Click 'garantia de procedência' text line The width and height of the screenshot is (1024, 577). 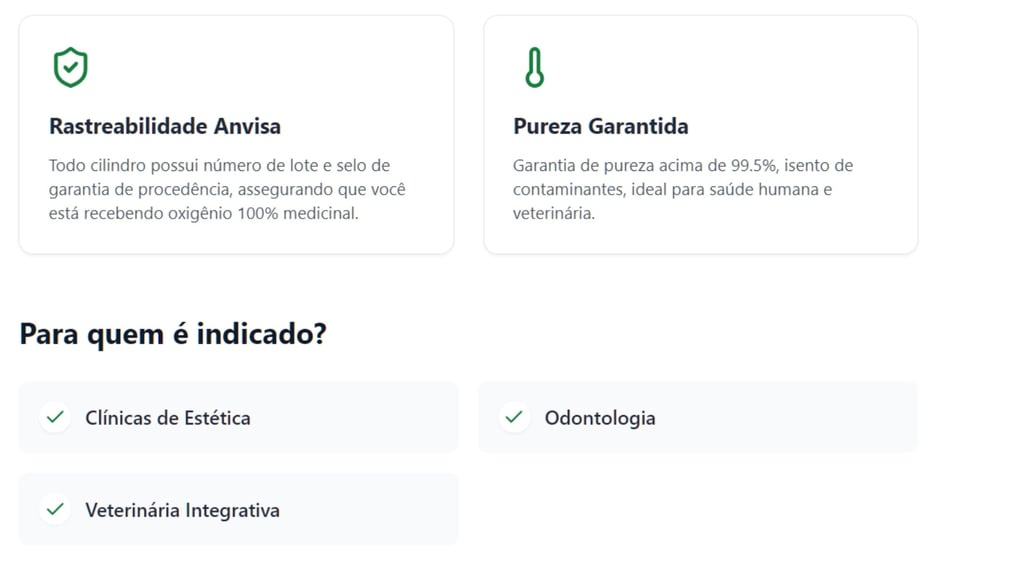140,189
